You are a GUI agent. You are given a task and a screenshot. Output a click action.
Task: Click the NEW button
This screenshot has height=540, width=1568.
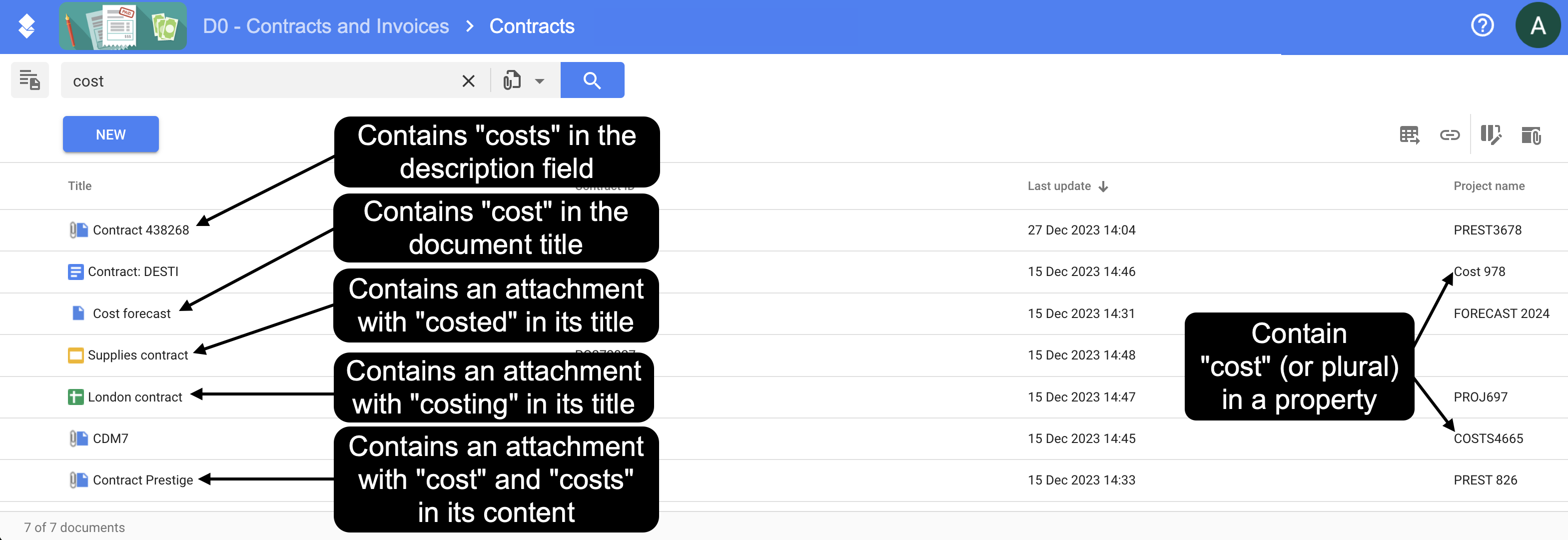(111, 134)
